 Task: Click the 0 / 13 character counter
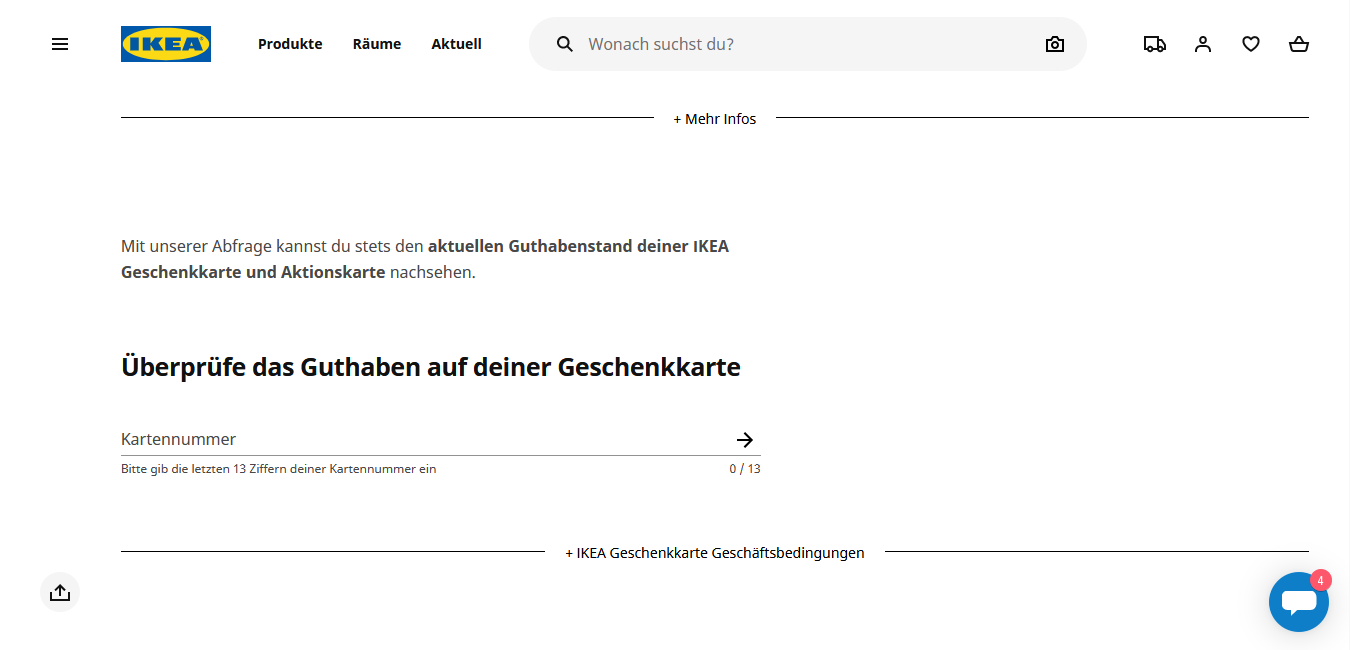[745, 469]
